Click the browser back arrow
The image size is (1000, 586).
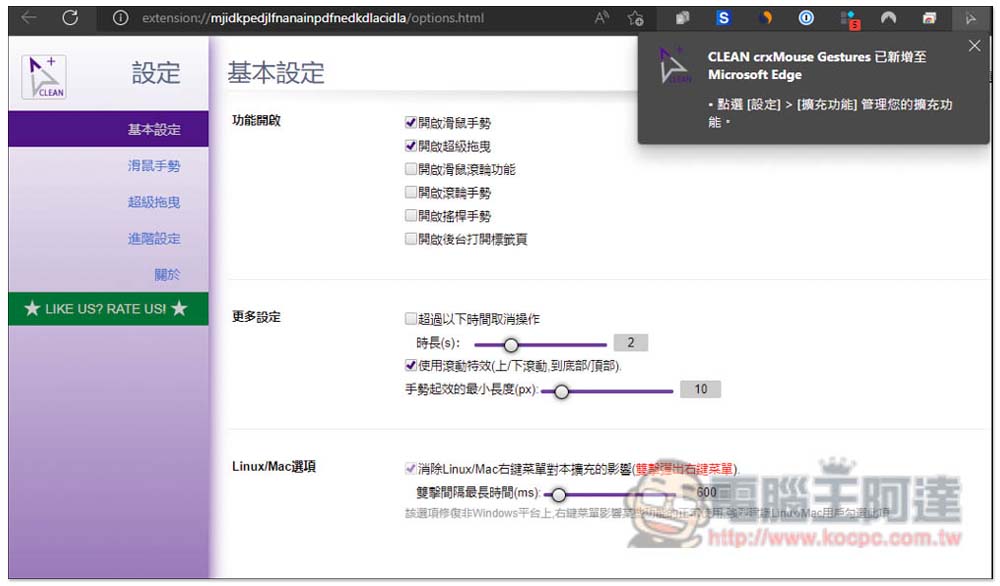29,18
